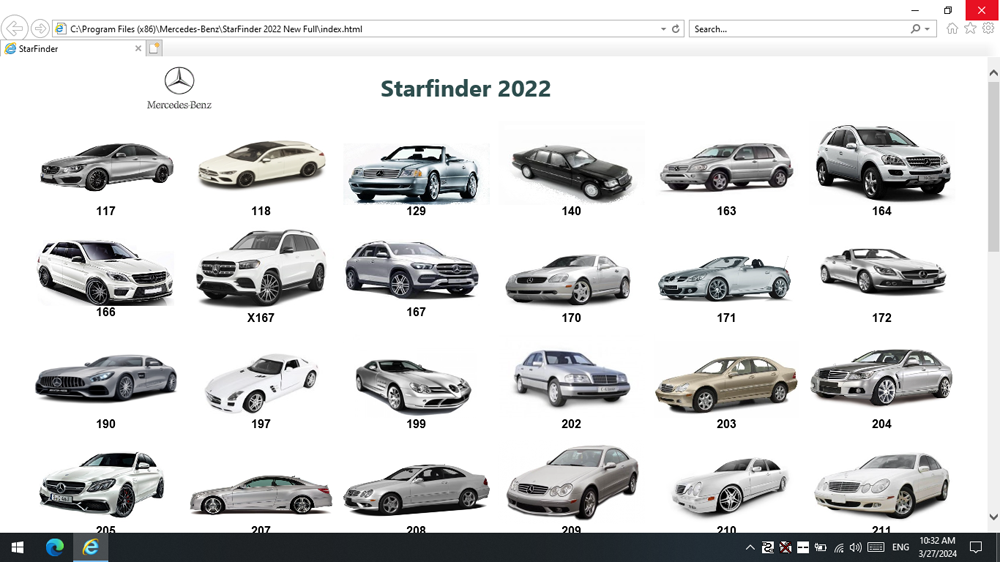Open the Windows Start menu
This screenshot has height=562, width=1000.
point(17,547)
